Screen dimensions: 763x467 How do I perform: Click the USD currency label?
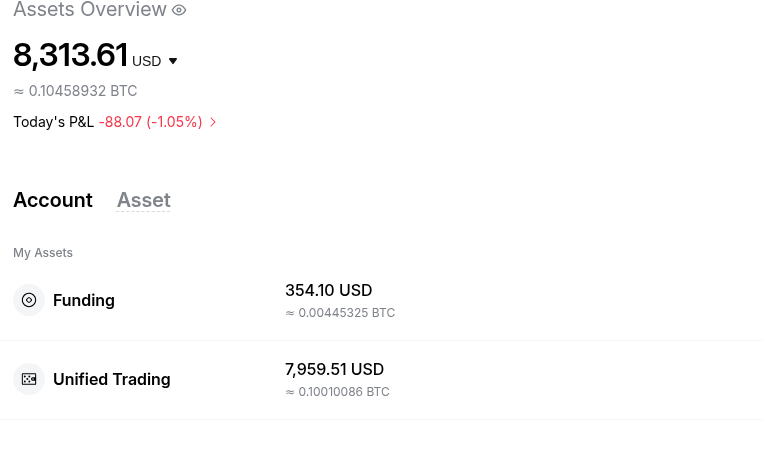point(146,61)
